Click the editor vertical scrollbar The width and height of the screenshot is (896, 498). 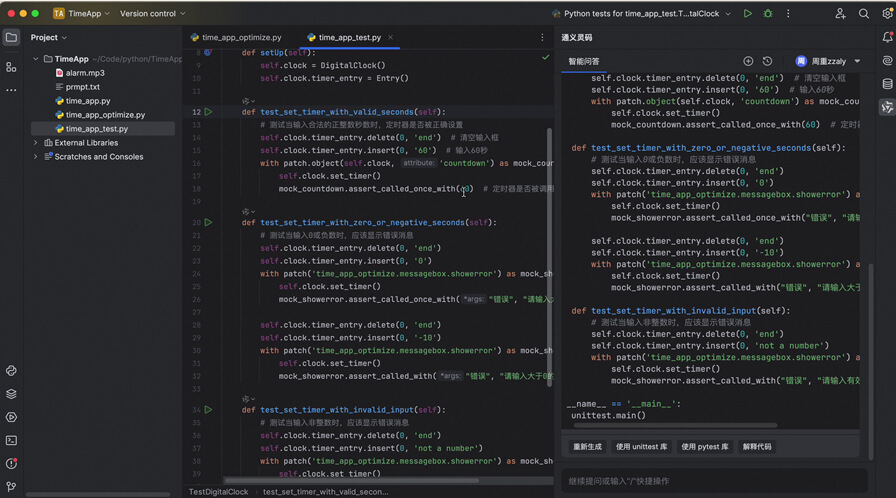(x=550, y=257)
